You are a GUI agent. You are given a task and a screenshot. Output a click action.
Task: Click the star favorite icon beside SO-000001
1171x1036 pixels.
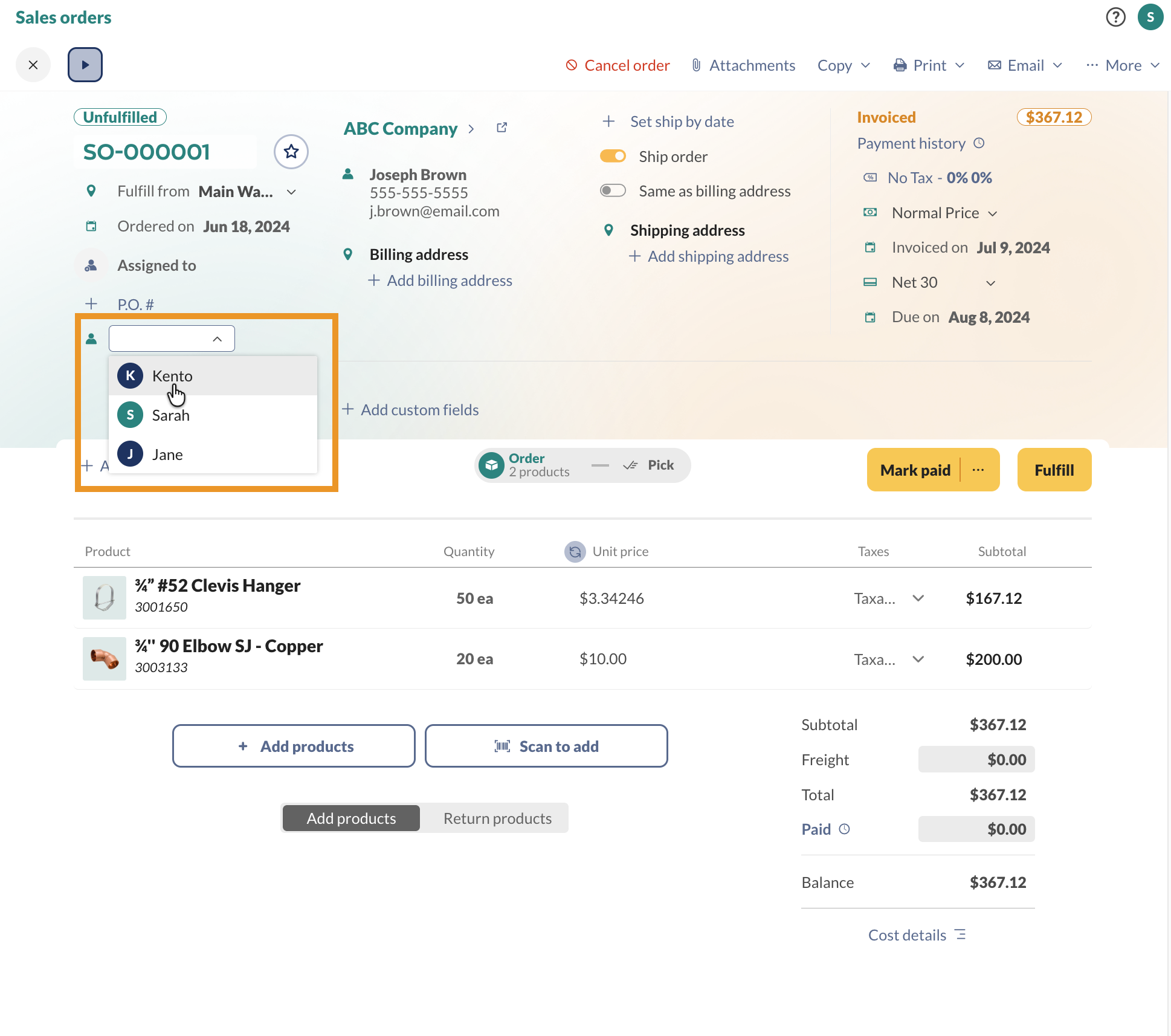291,152
